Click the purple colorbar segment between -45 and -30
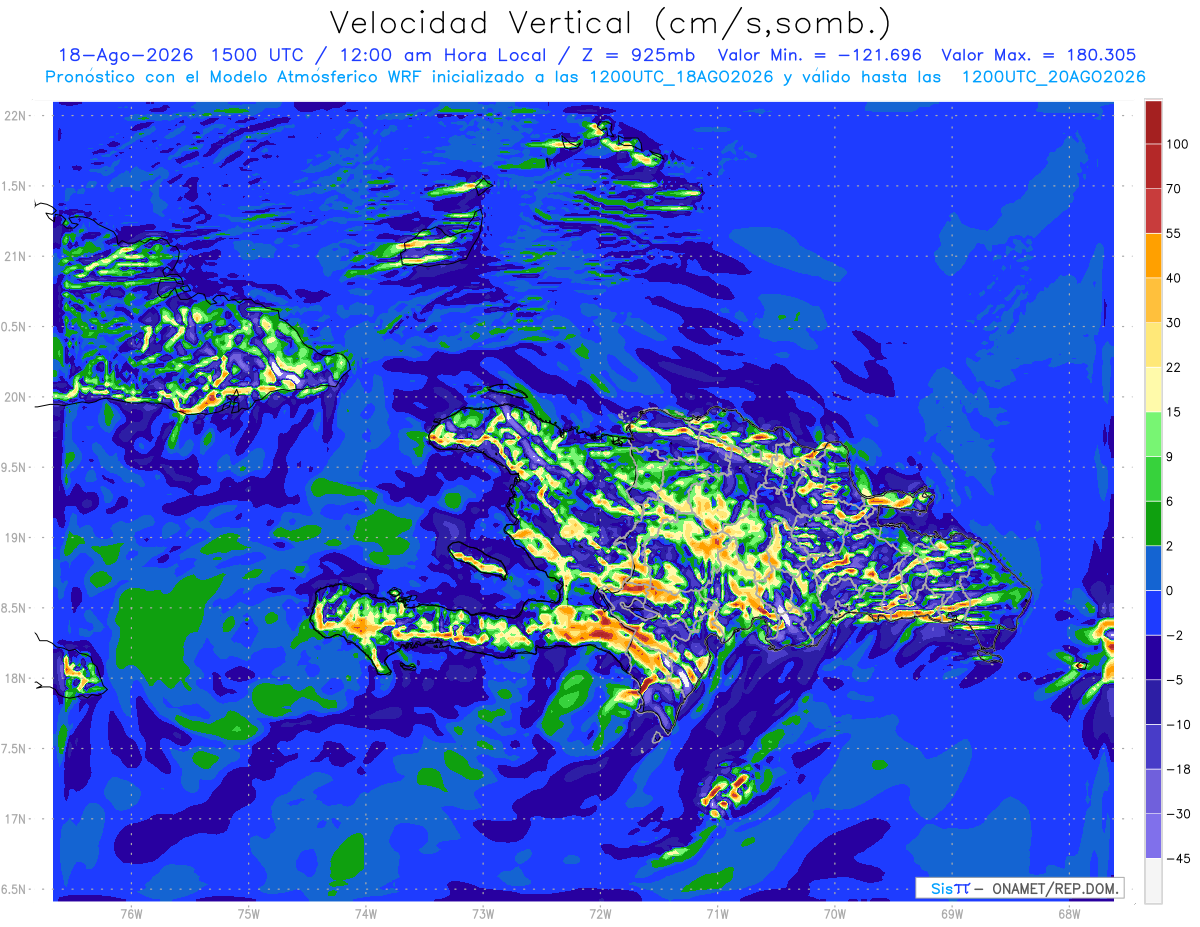Viewport: 1200px width, 927px height. pyautogui.click(x=1153, y=836)
